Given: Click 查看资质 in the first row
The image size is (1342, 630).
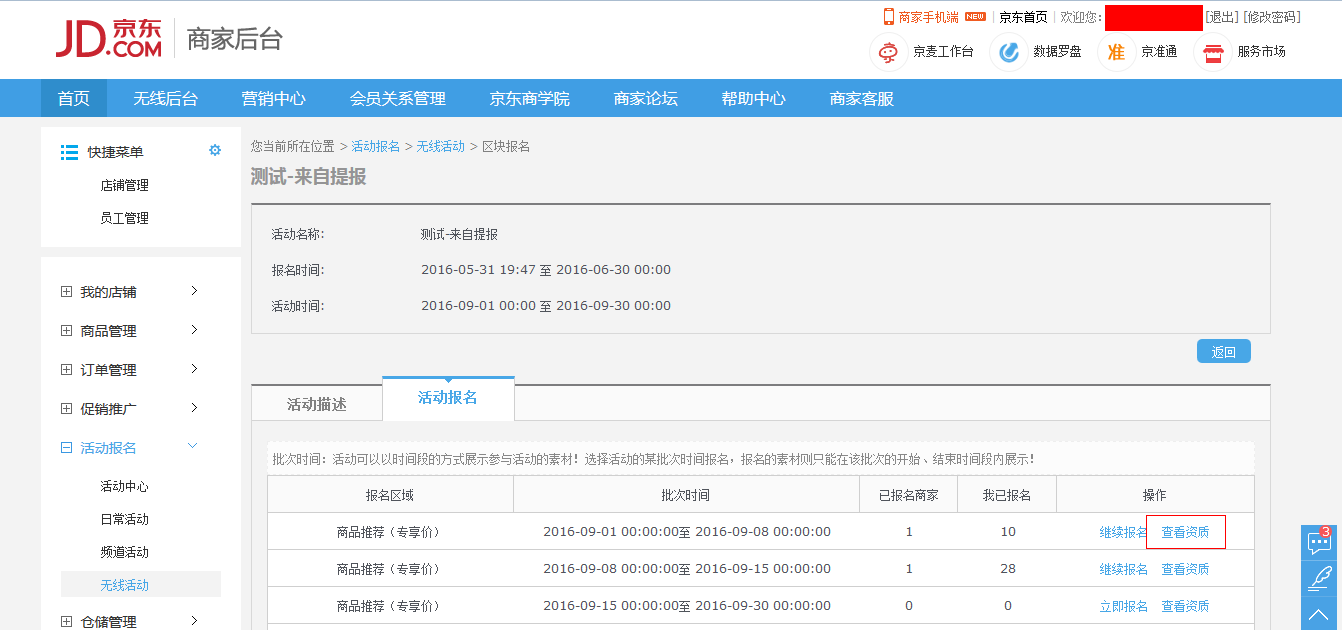Looking at the screenshot, I should [x=1185, y=532].
